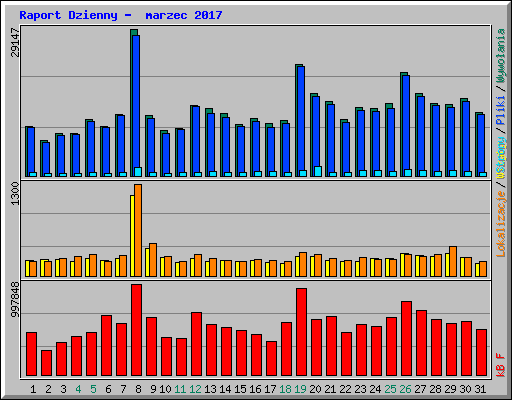This screenshot has height=400, width=512.
Task: Click the yellow Wstępy bar for day 8
Action: 132,236
